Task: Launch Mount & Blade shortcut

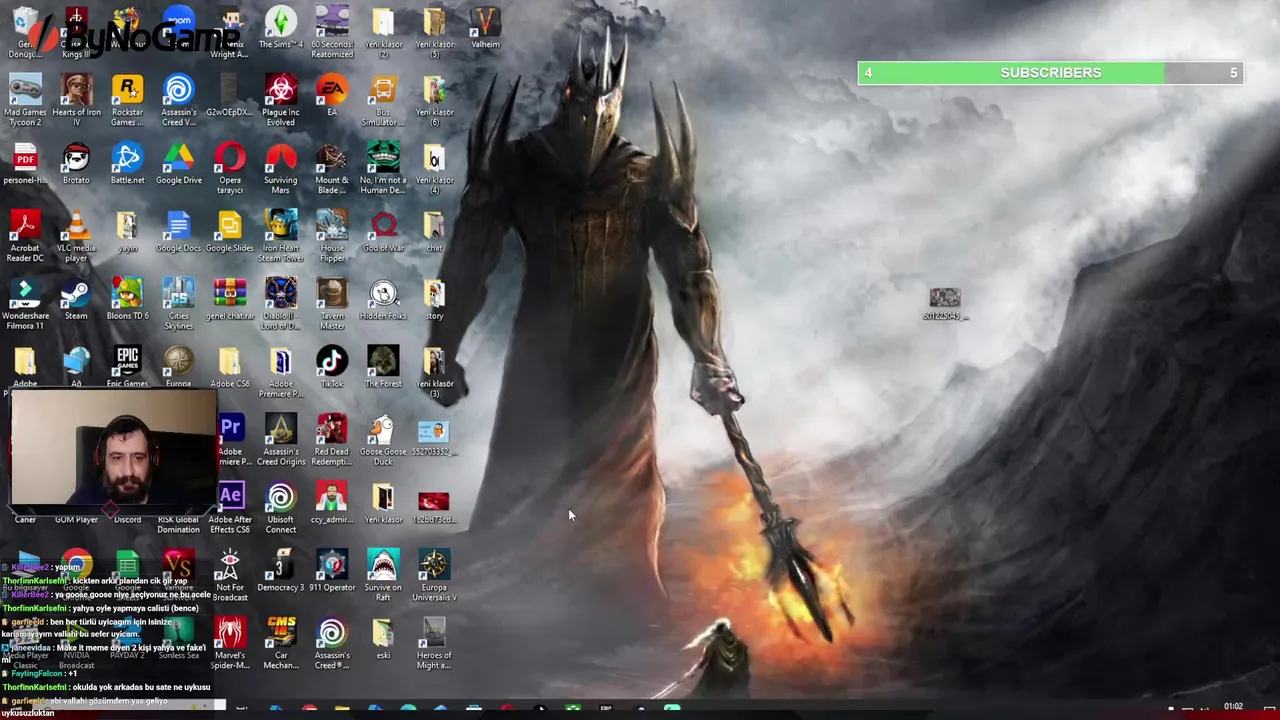Action: coord(332,168)
